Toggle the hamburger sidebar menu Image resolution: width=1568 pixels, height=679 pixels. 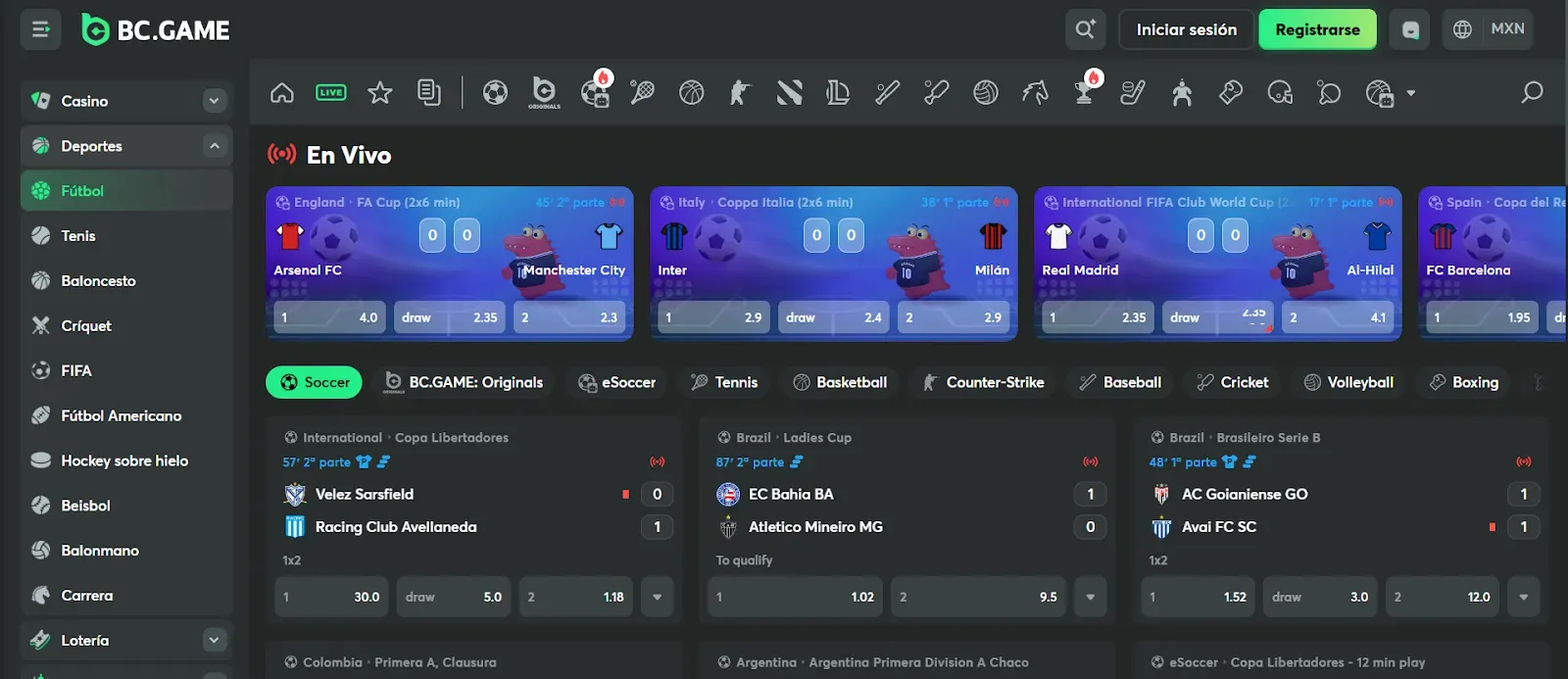(x=40, y=29)
